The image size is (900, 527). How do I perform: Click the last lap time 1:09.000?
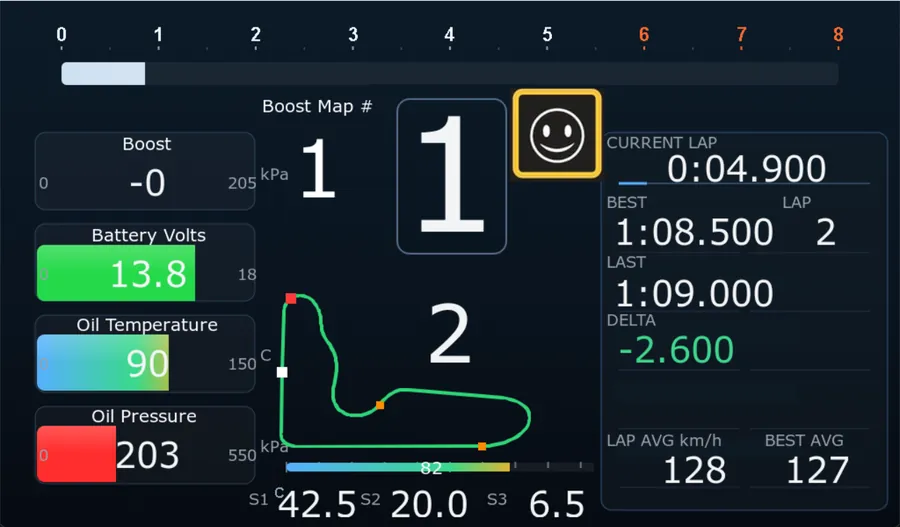(695, 293)
